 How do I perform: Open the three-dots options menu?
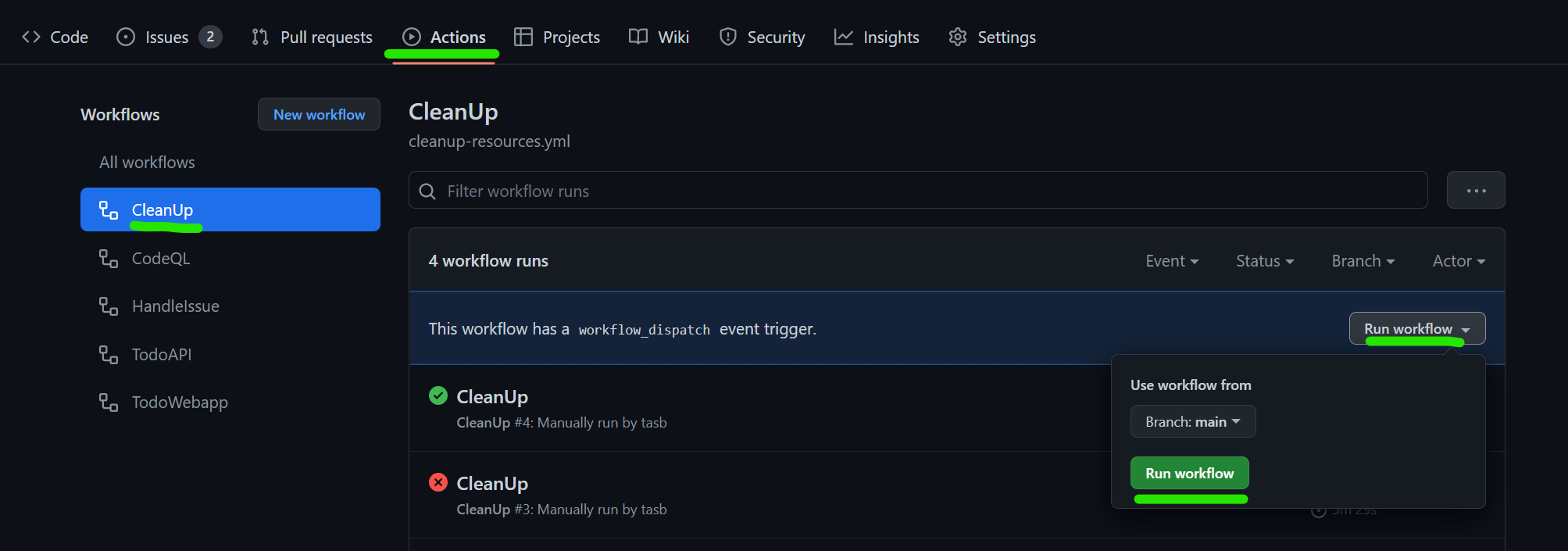pyautogui.click(x=1476, y=191)
